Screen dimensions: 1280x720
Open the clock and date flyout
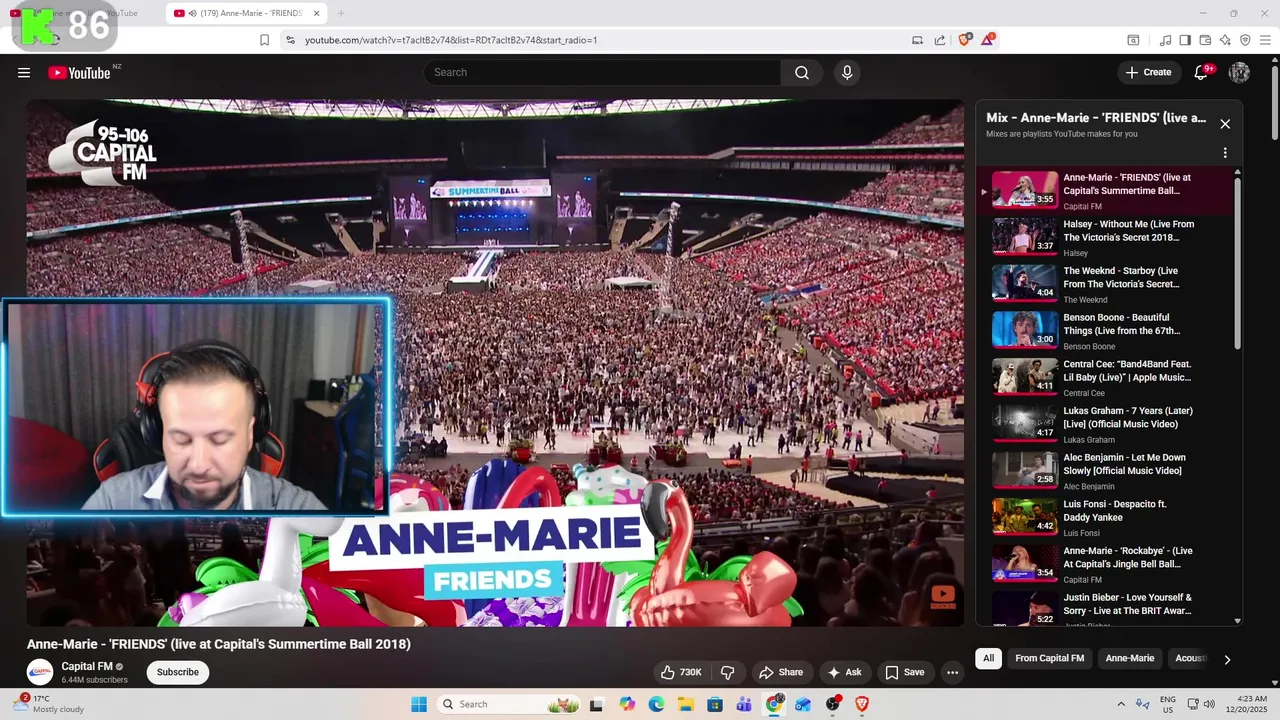pyautogui.click(x=1248, y=704)
